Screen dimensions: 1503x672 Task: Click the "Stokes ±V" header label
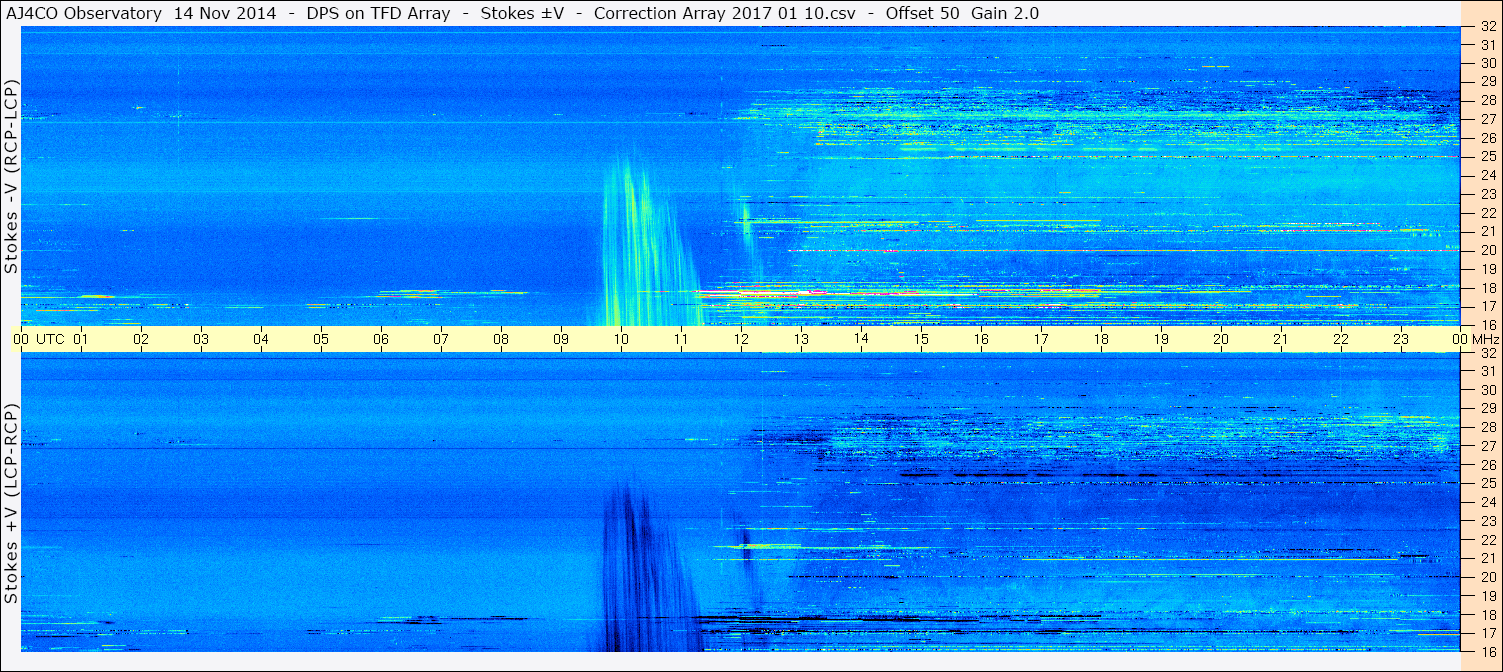(523, 13)
